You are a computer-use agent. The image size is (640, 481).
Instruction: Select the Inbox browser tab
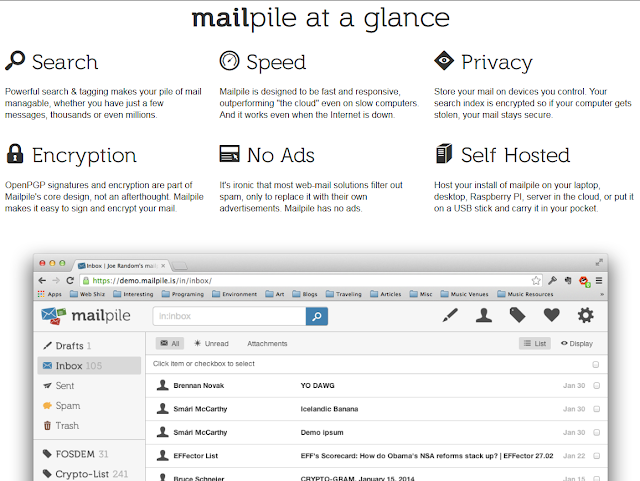(121, 266)
